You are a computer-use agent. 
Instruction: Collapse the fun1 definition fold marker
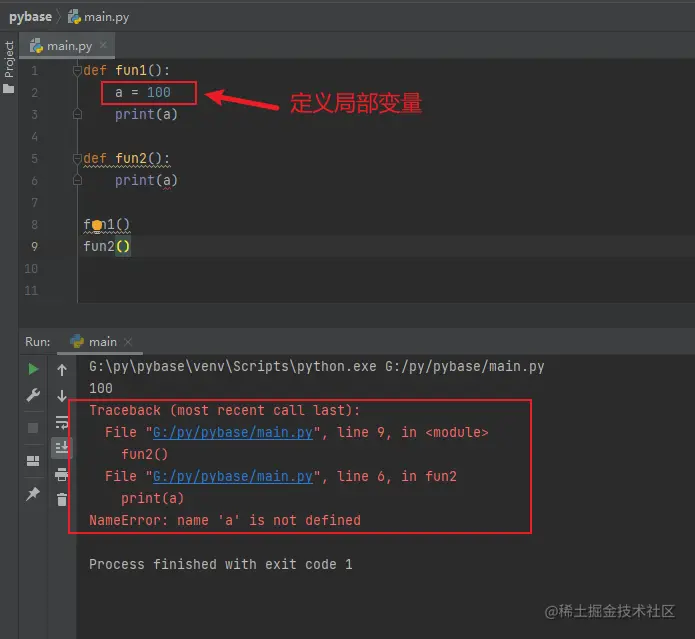(77, 70)
